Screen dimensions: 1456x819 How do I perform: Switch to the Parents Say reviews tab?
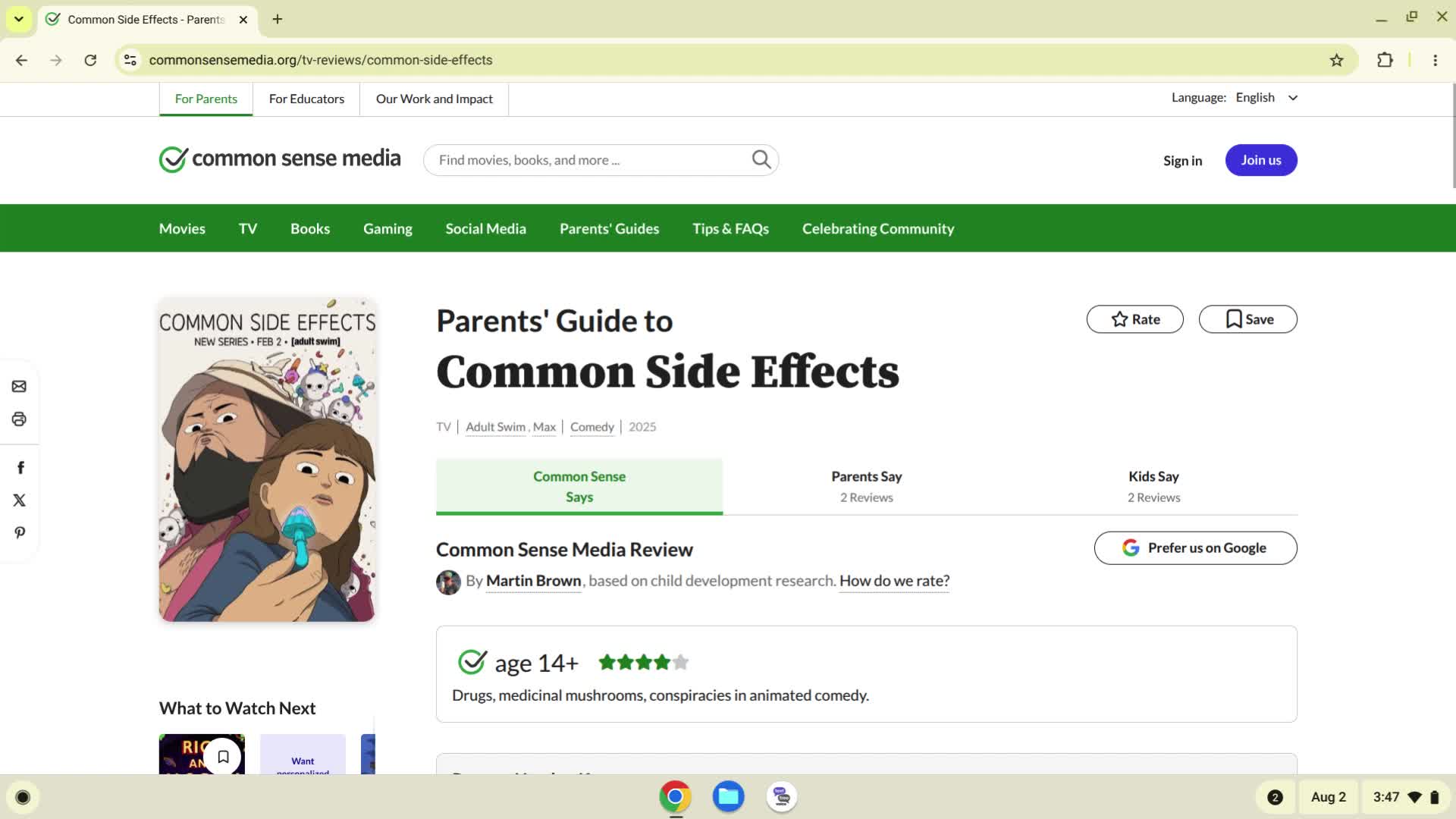867,487
